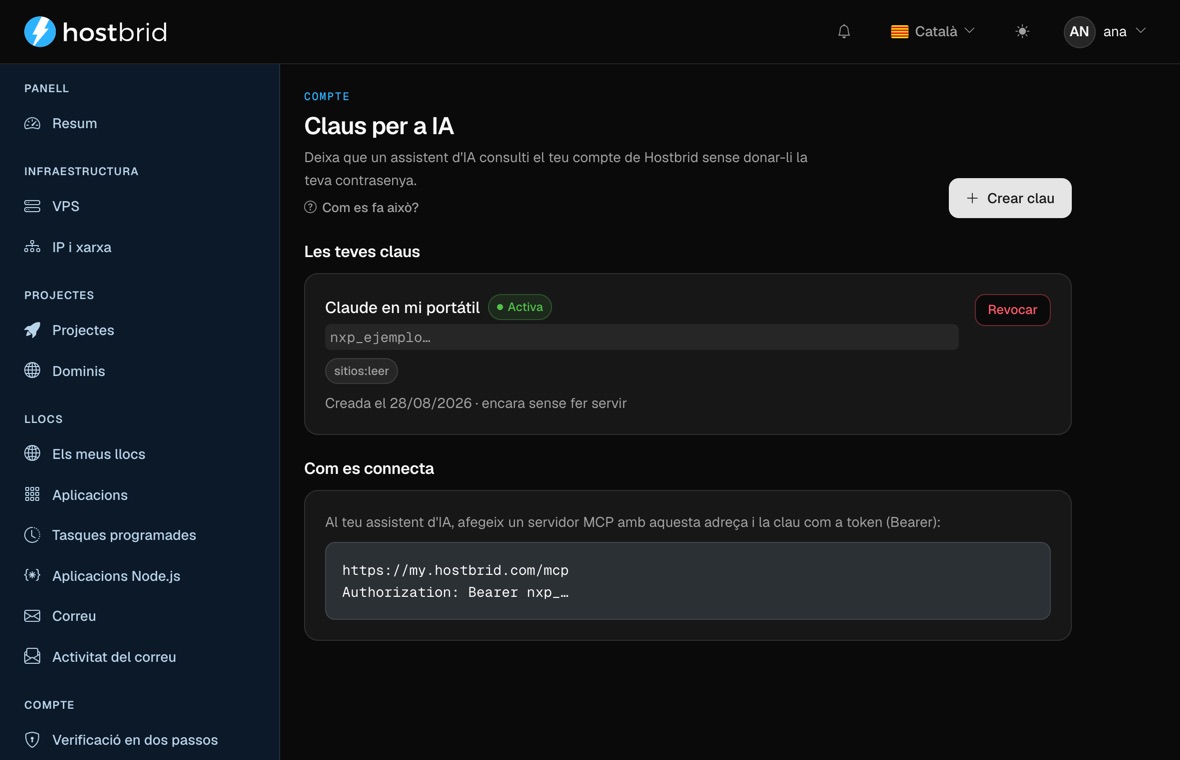Click the VPS server icon
The width and height of the screenshot is (1180, 760).
tap(32, 206)
